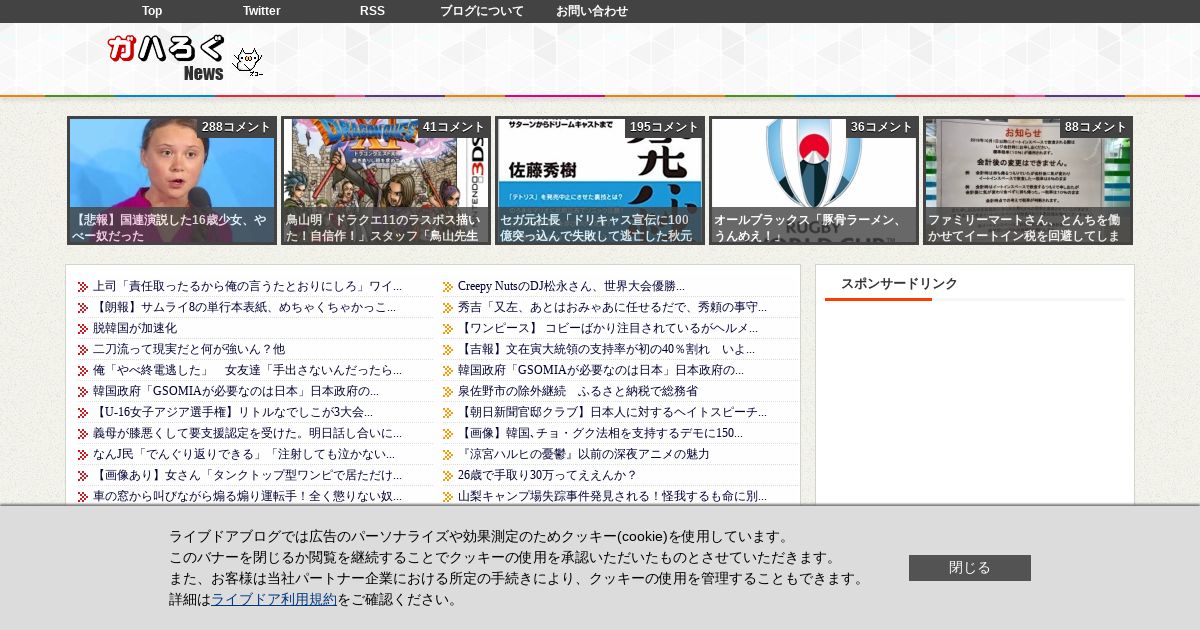Open the Top menu item

click(x=152, y=11)
